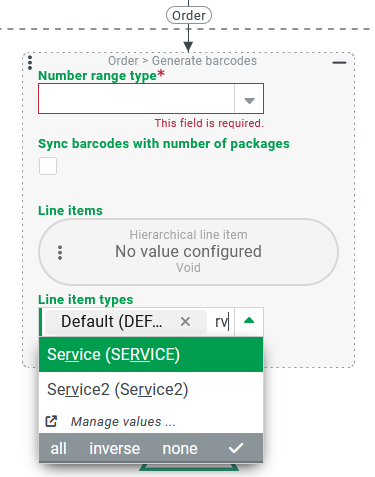
Task: Toggle Sync barcodes with number of packages
Action: coord(48,166)
